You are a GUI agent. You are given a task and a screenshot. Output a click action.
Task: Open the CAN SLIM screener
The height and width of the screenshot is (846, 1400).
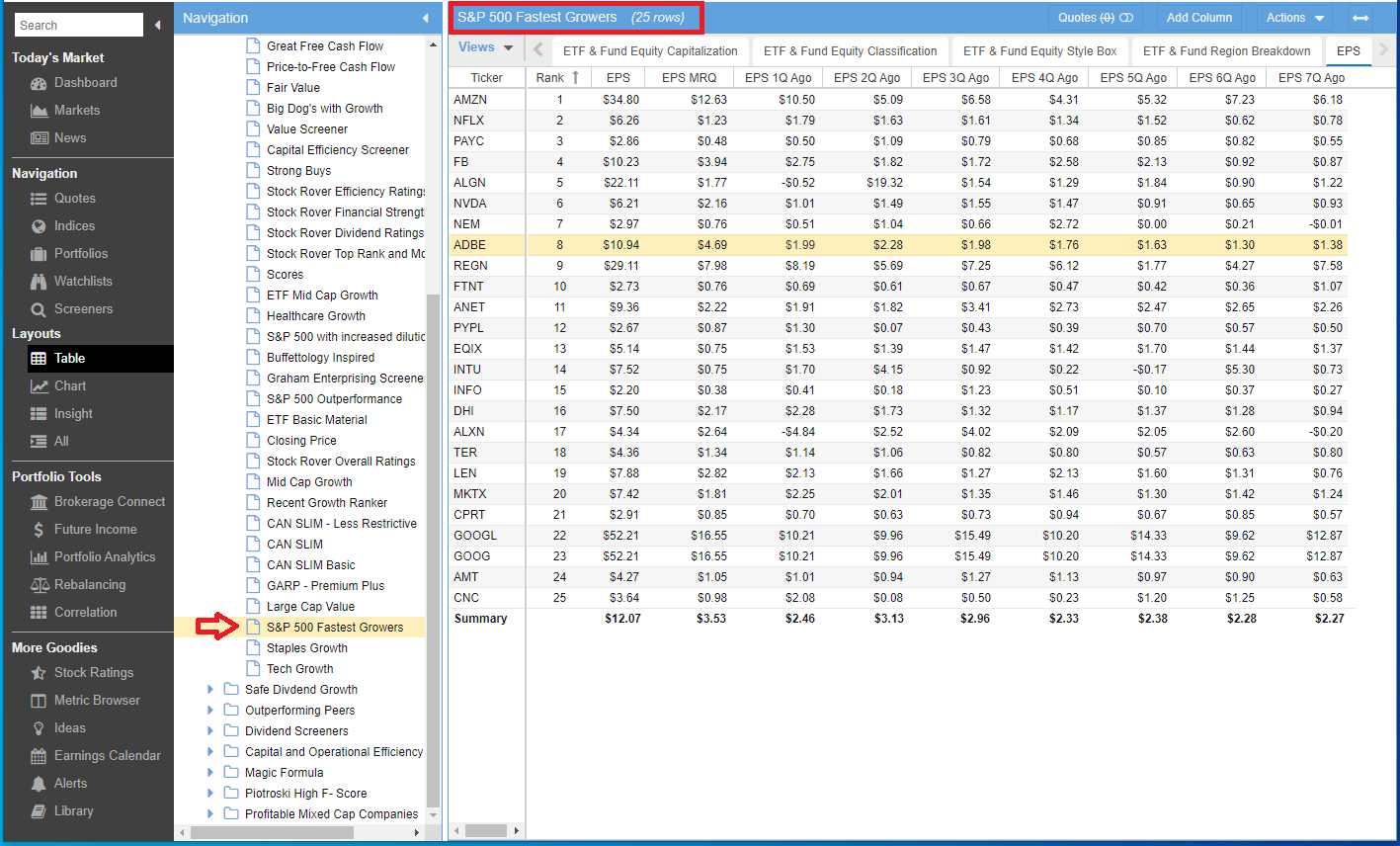click(x=294, y=545)
